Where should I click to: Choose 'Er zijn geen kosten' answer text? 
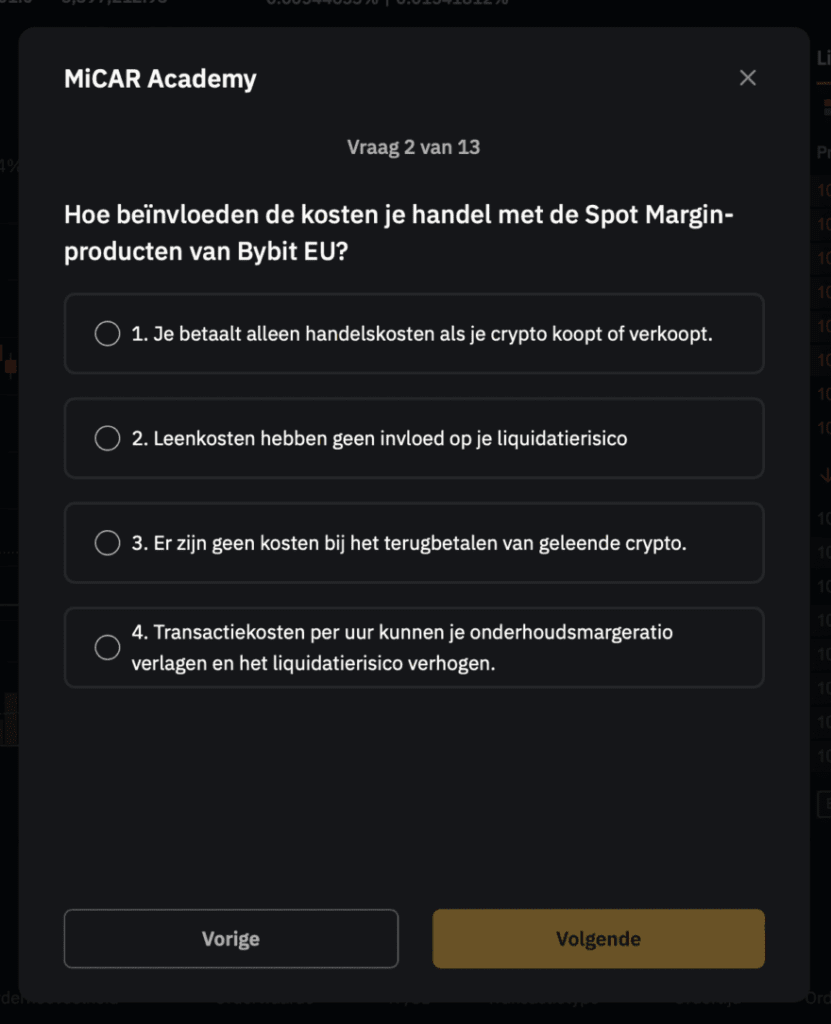[409, 543]
